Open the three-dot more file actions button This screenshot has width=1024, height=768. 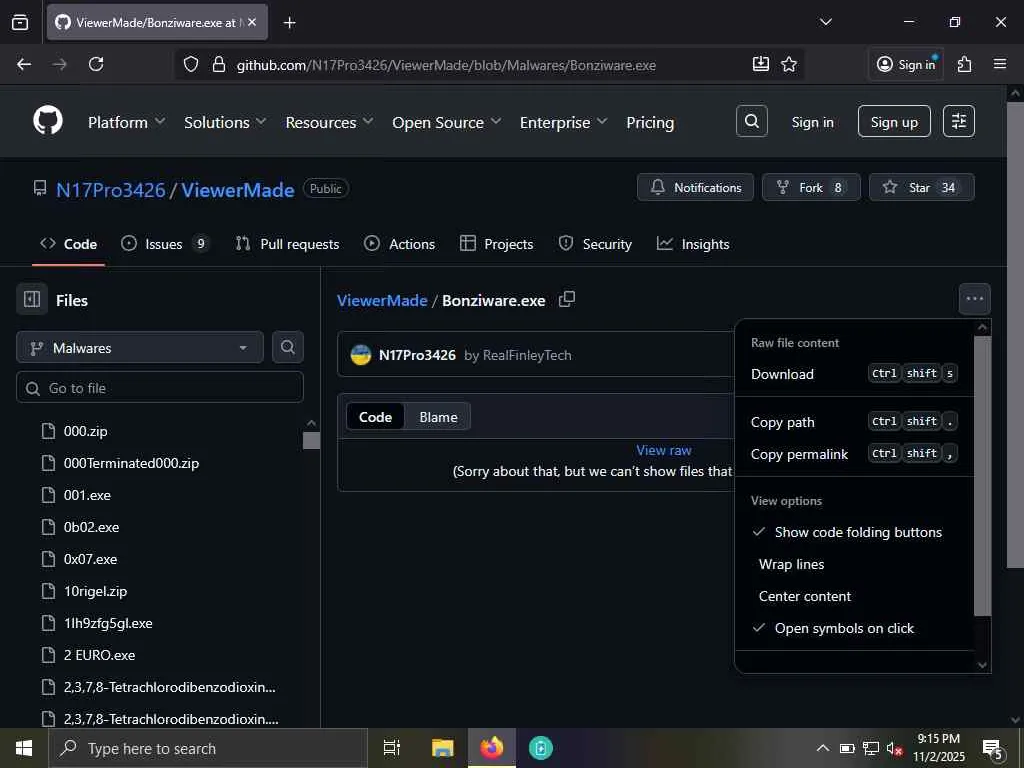pos(974,299)
